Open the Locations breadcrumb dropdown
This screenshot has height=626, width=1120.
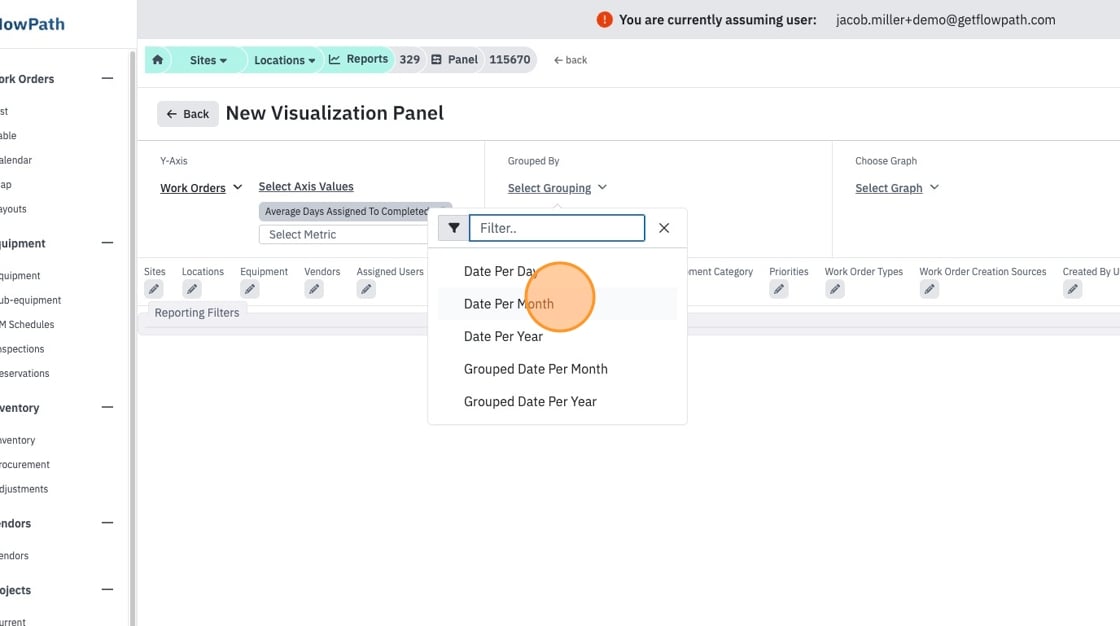(x=284, y=60)
